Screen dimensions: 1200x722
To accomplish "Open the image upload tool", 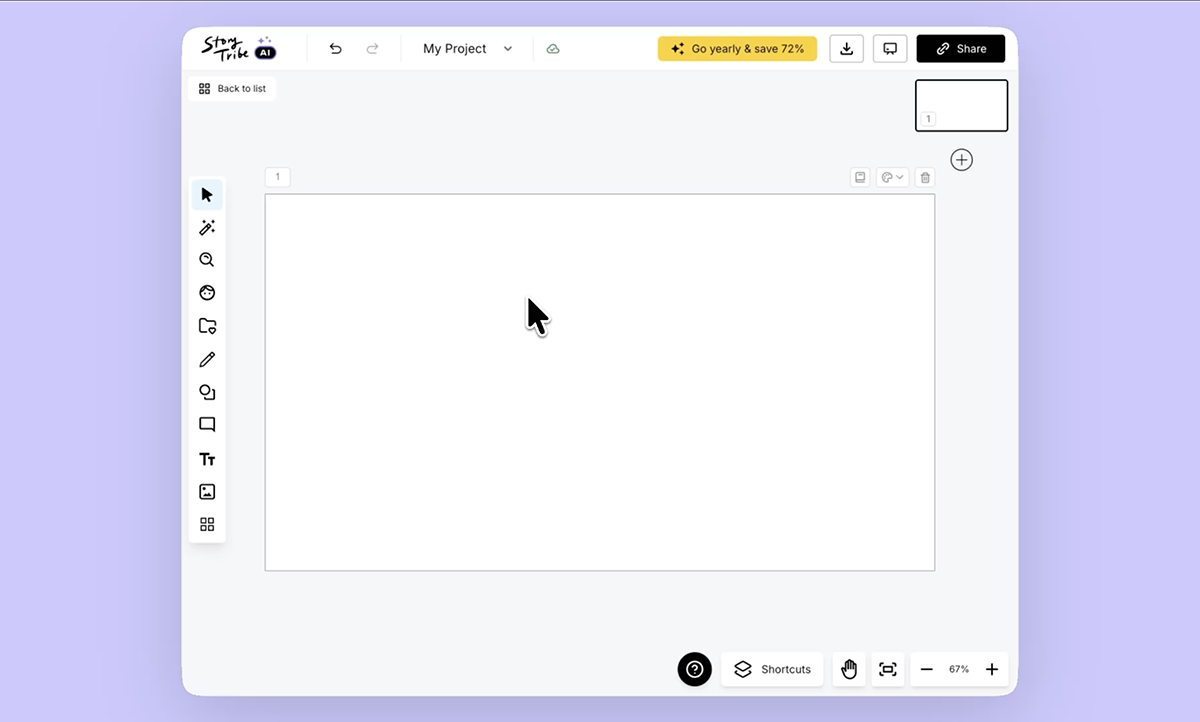I will click(207, 492).
